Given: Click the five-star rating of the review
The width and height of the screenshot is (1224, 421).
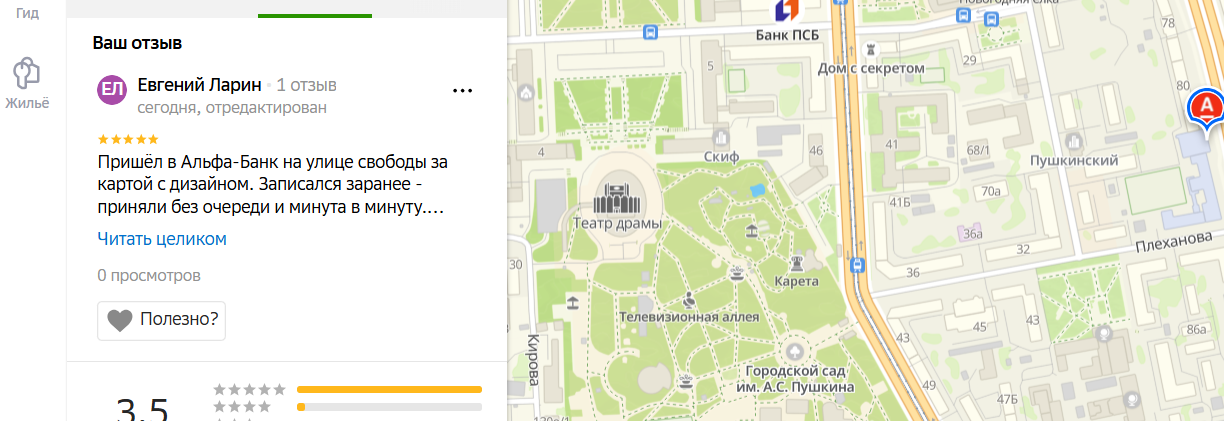Looking at the screenshot, I should [x=128, y=139].
